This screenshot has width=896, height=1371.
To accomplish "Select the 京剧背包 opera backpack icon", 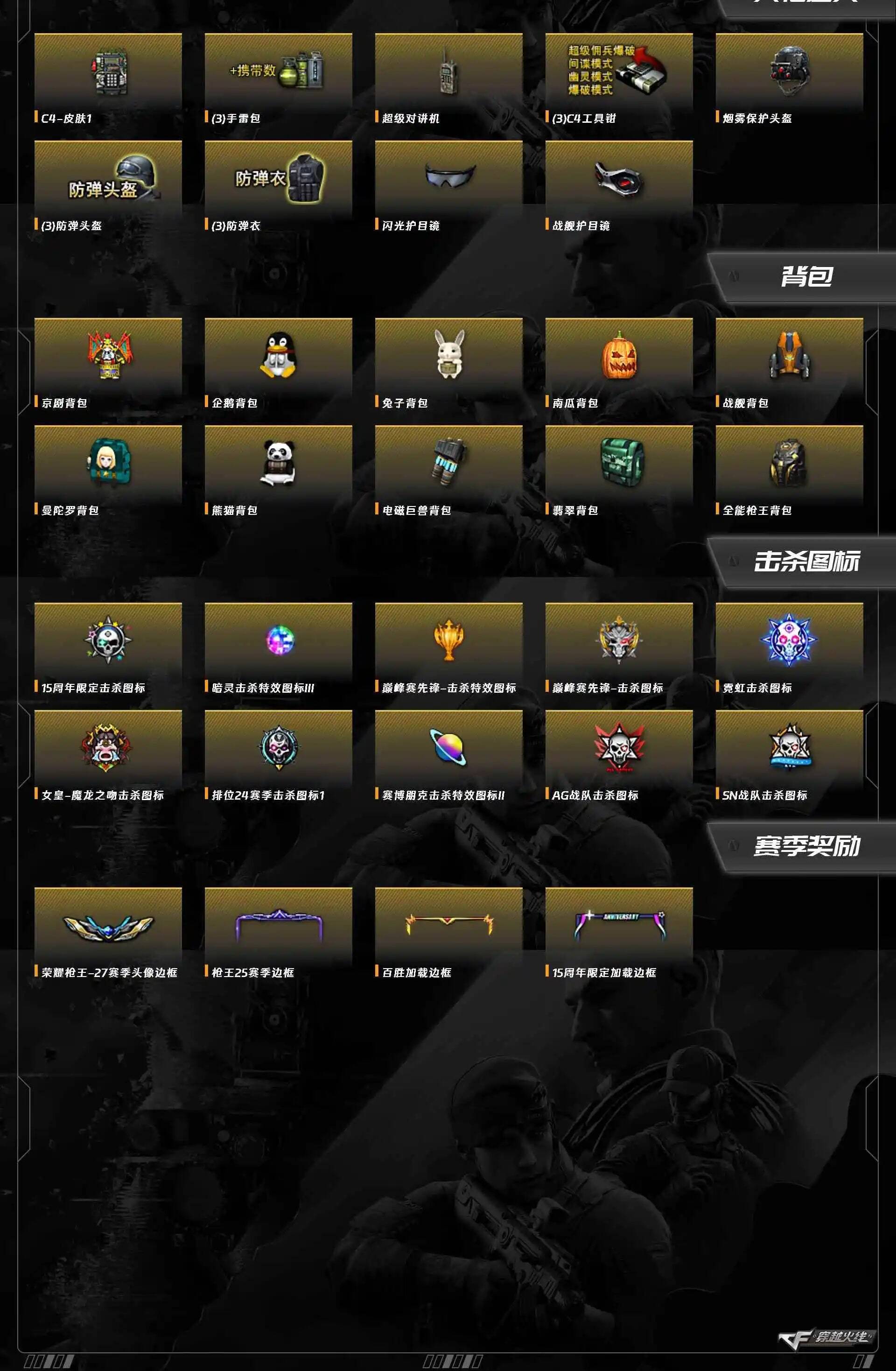I will pos(109,355).
